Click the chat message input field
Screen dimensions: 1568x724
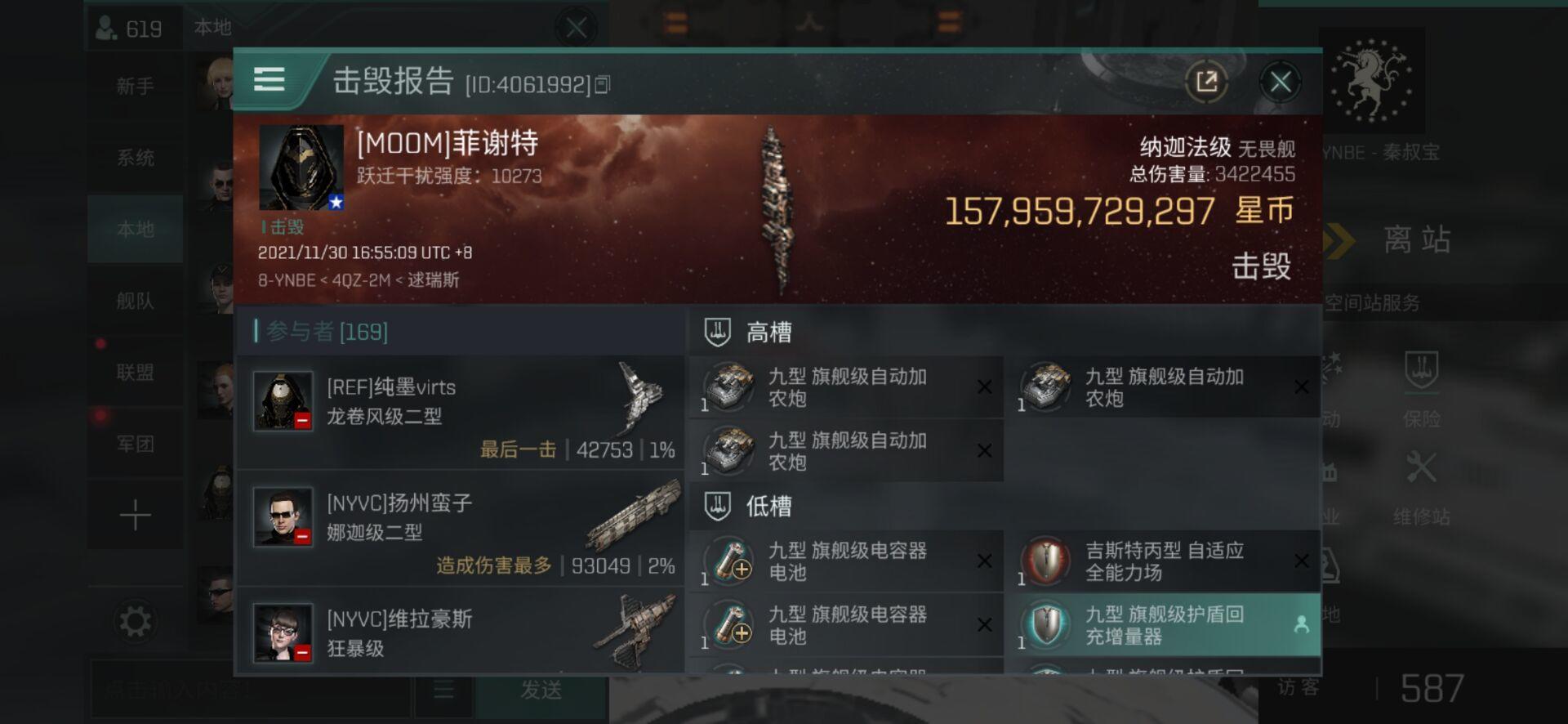click(x=249, y=690)
